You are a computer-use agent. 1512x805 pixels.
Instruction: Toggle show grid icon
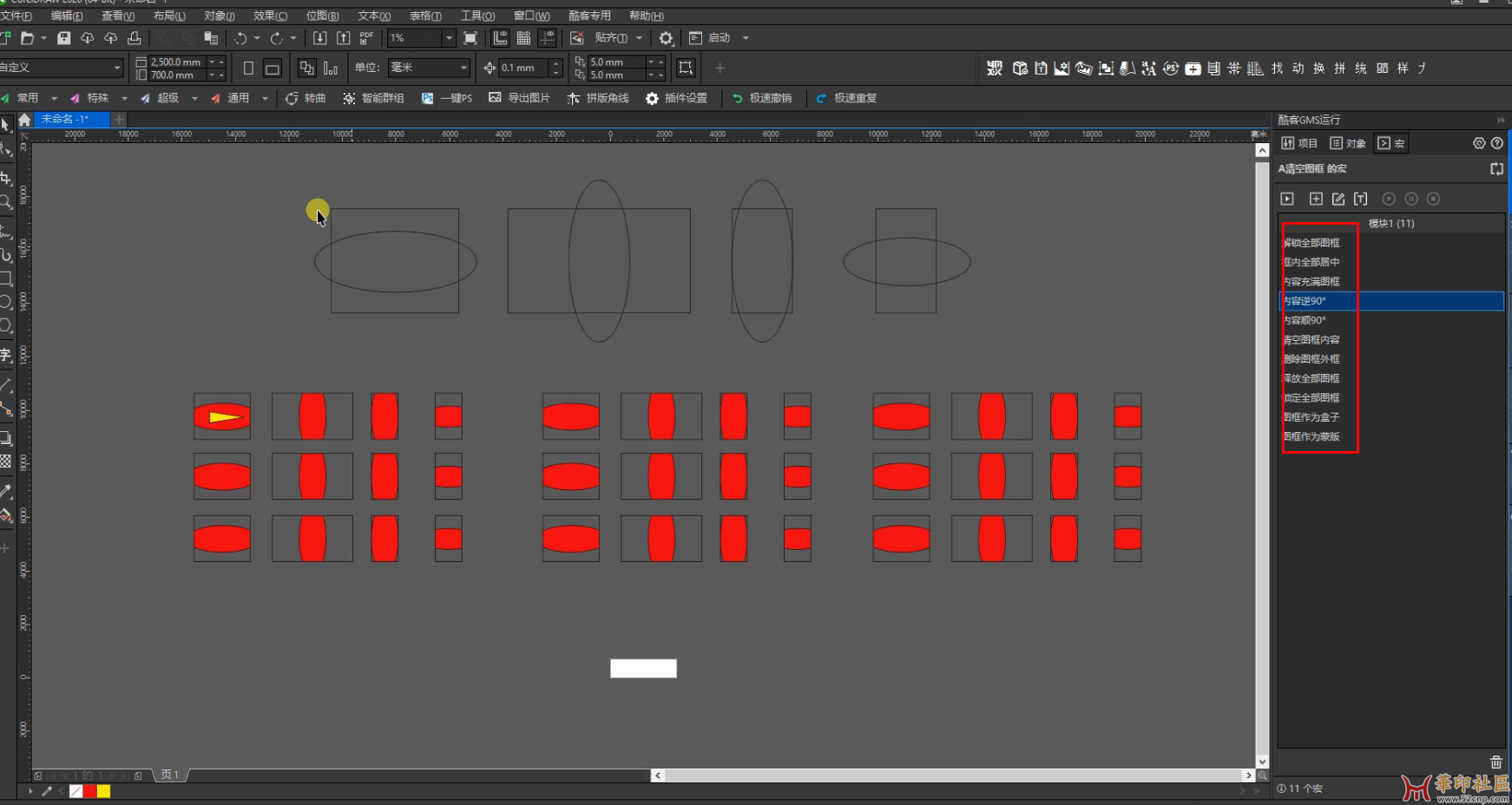click(x=523, y=38)
